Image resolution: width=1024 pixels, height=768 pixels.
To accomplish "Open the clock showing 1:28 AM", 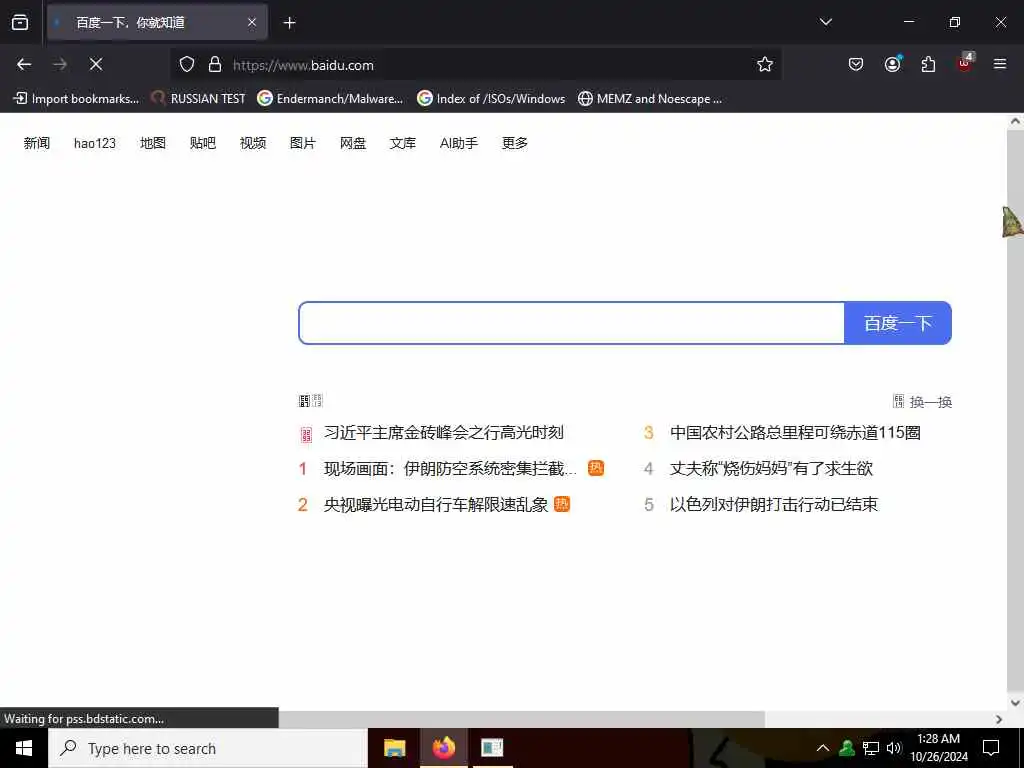I will pos(938,748).
